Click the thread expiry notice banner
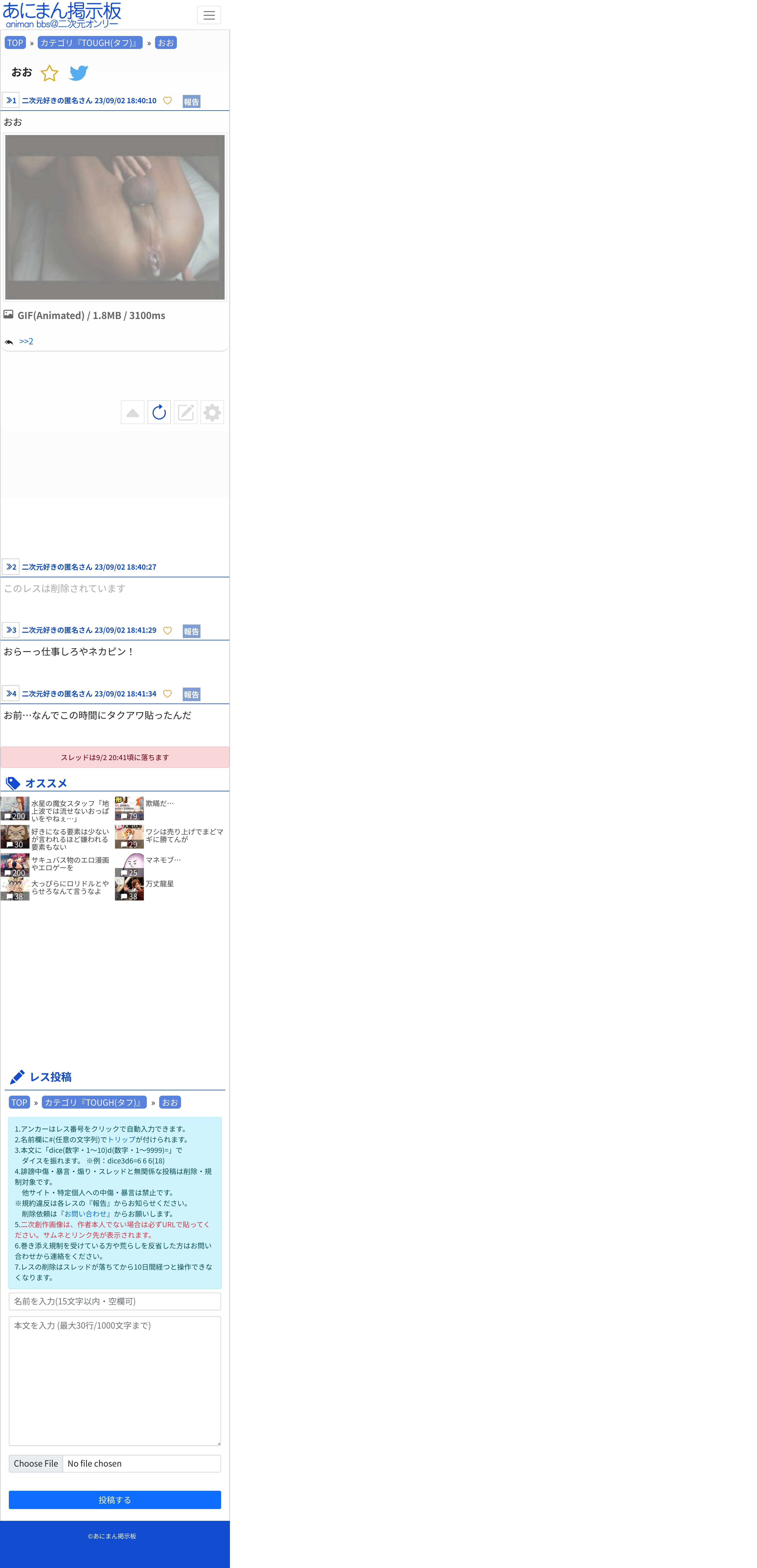Image resolution: width=757 pixels, height=1568 pixels. click(115, 757)
